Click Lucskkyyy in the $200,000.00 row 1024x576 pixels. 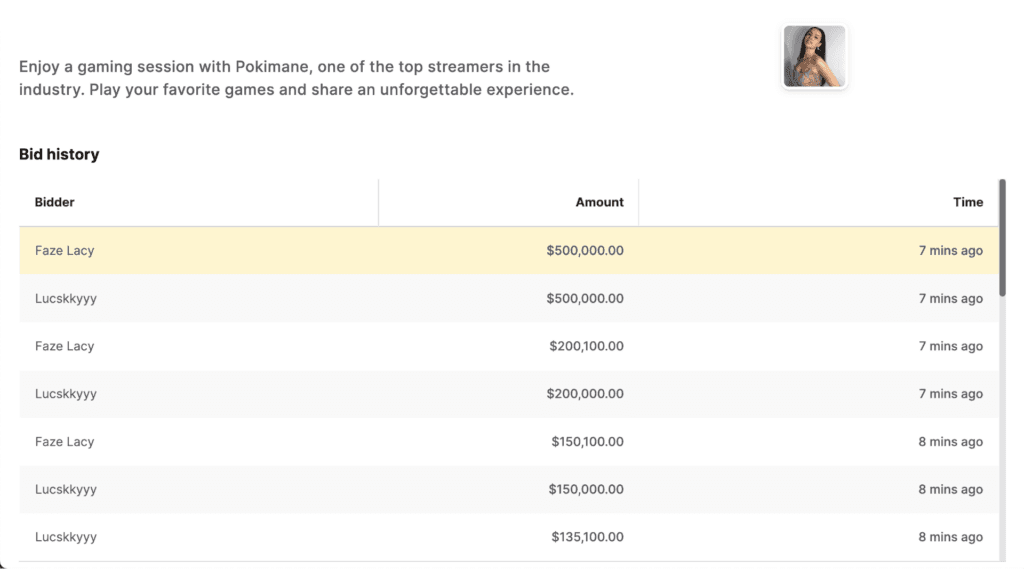pyautogui.click(x=66, y=394)
